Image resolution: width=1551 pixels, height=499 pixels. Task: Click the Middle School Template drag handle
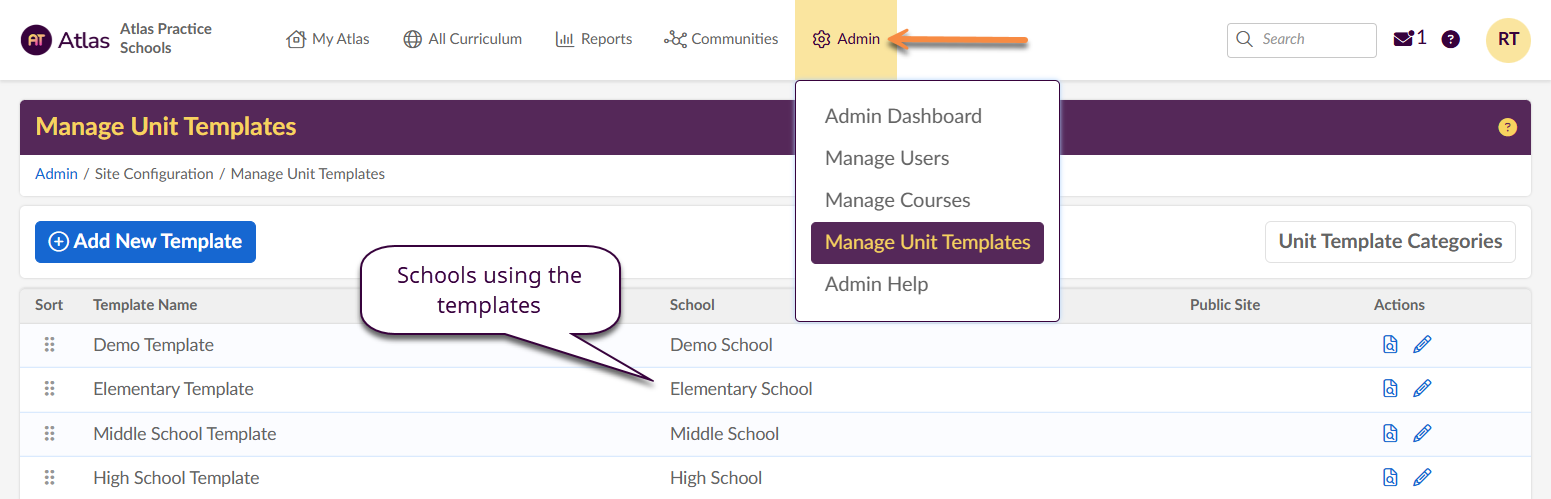pyautogui.click(x=49, y=434)
